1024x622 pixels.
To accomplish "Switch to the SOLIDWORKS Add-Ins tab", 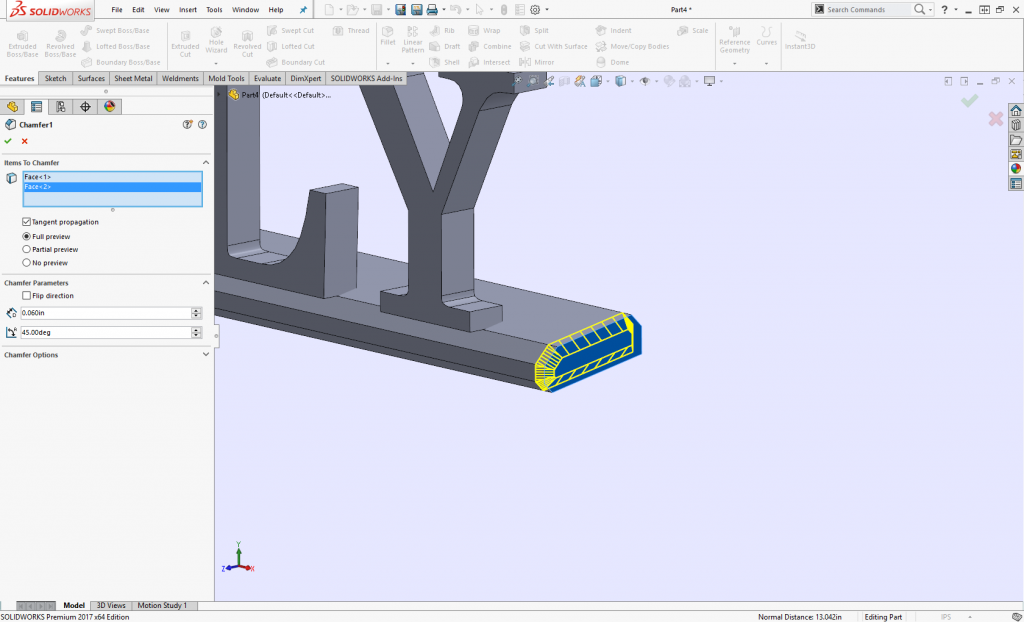I will pyautogui.click(x=366, y=78).
